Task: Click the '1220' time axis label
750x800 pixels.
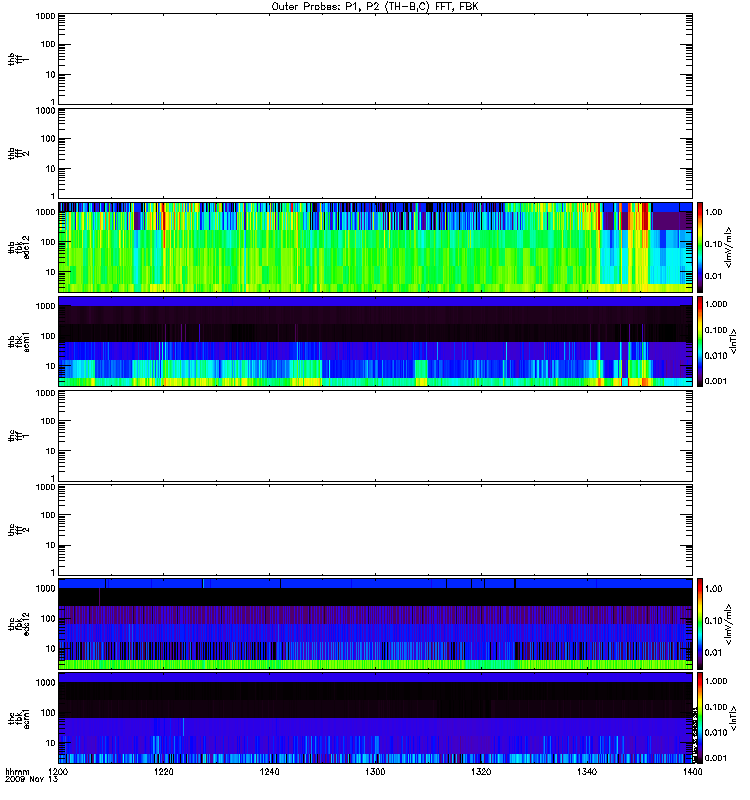Action: tap(164, 772)
